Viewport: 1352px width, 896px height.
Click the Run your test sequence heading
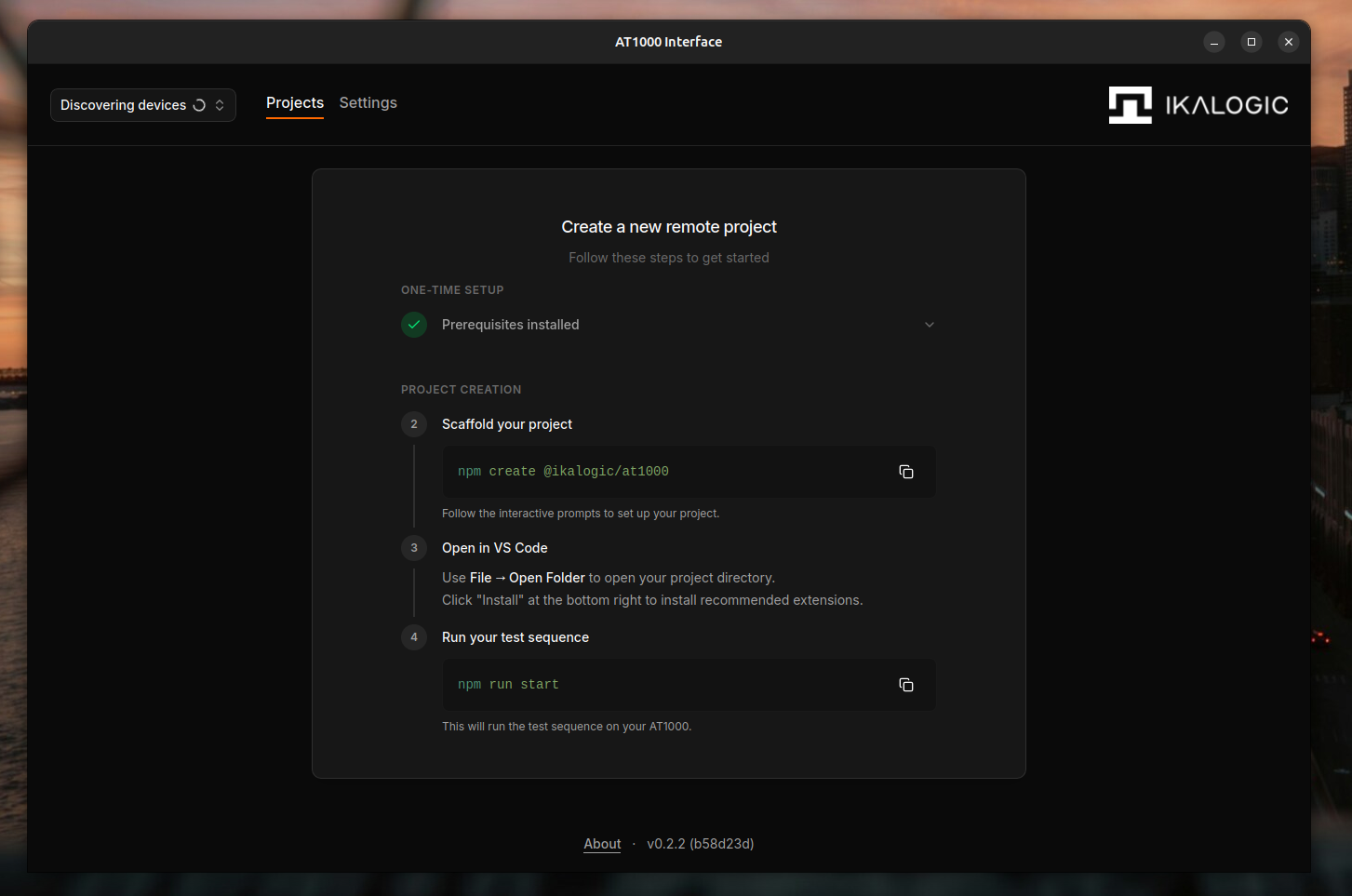pyautogui.click(x=515, y=637)
